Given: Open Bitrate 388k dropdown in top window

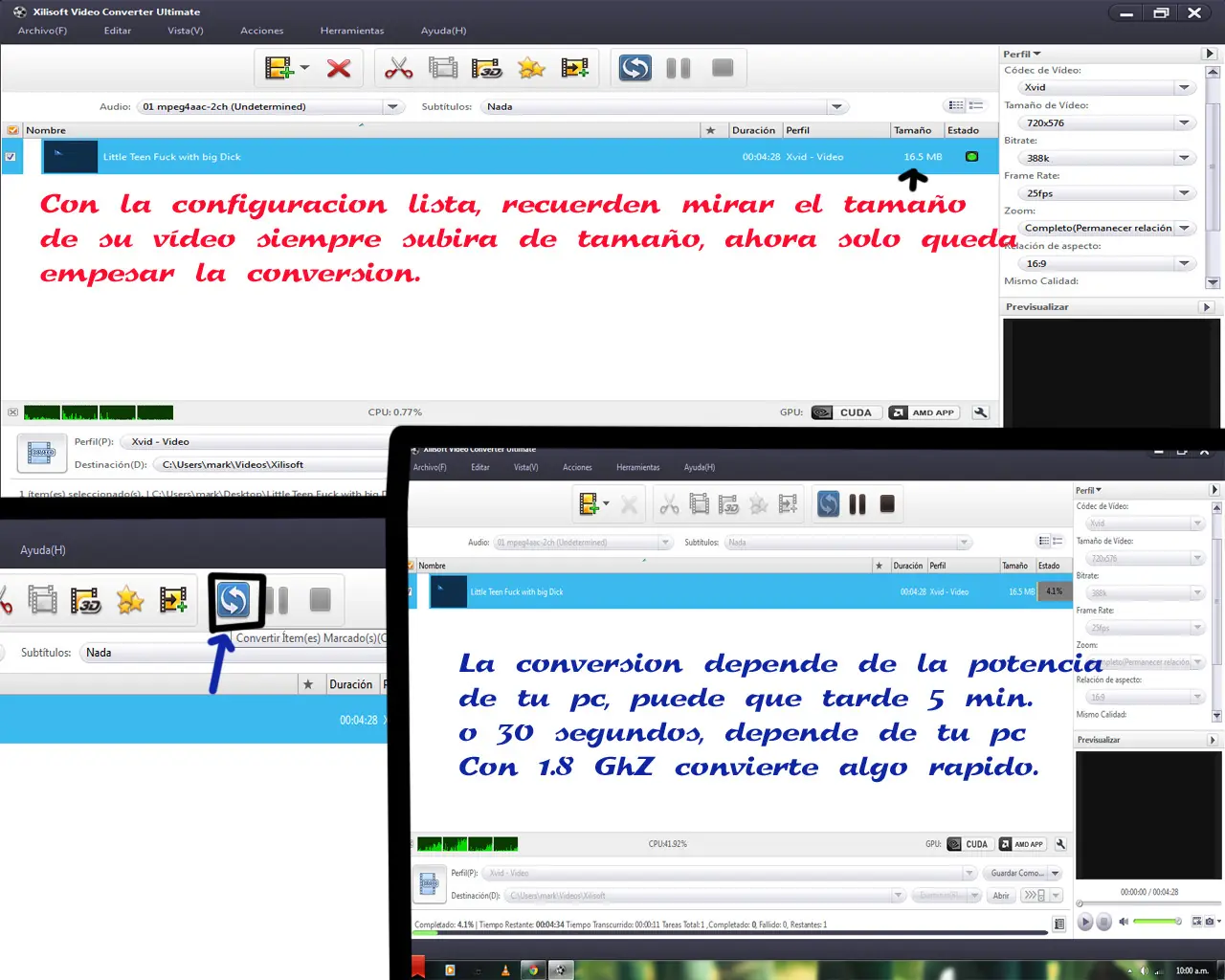Looking at the screenshot, I should [1106, 158].
